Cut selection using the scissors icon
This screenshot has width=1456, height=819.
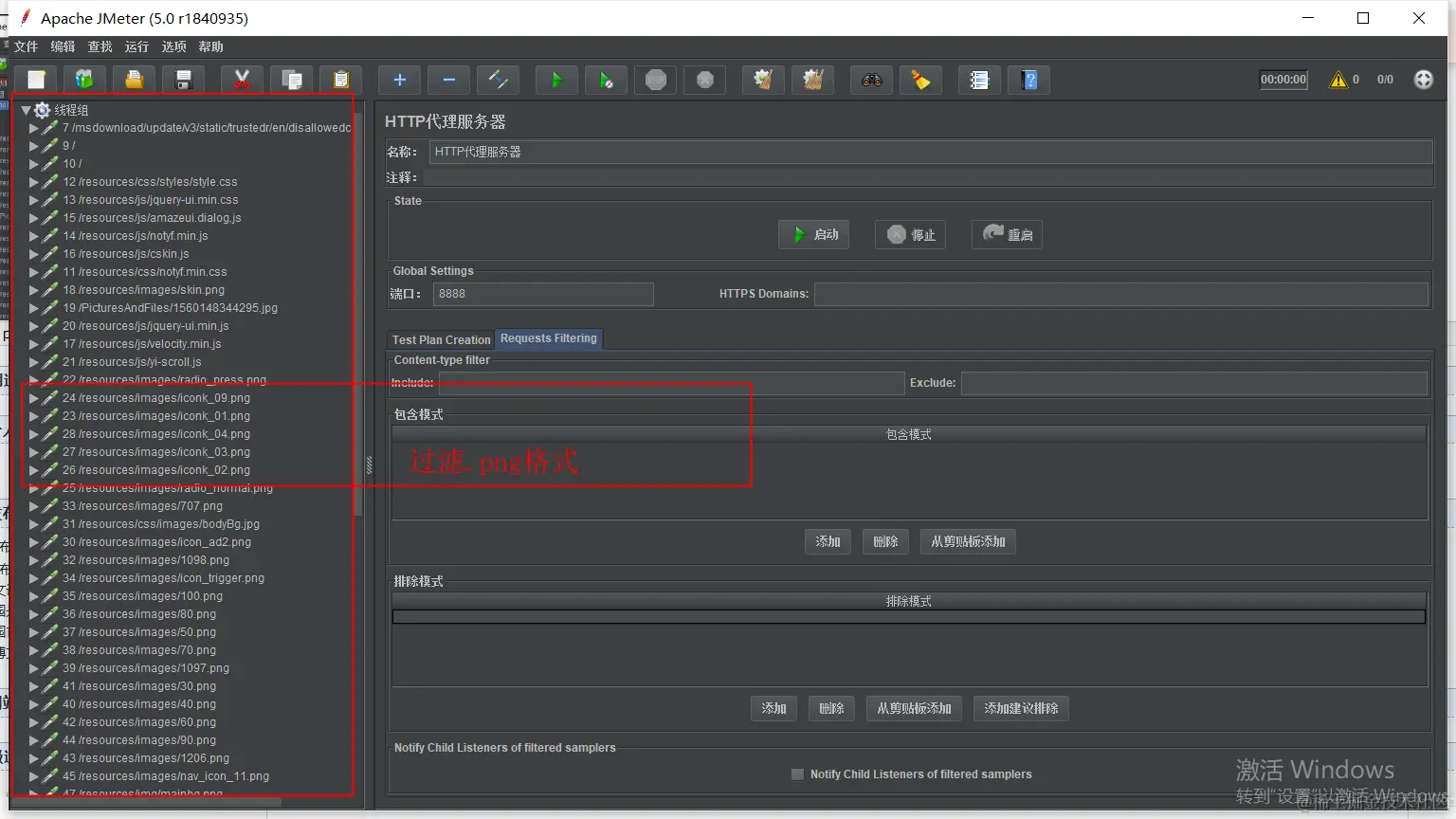coord(243,81)
